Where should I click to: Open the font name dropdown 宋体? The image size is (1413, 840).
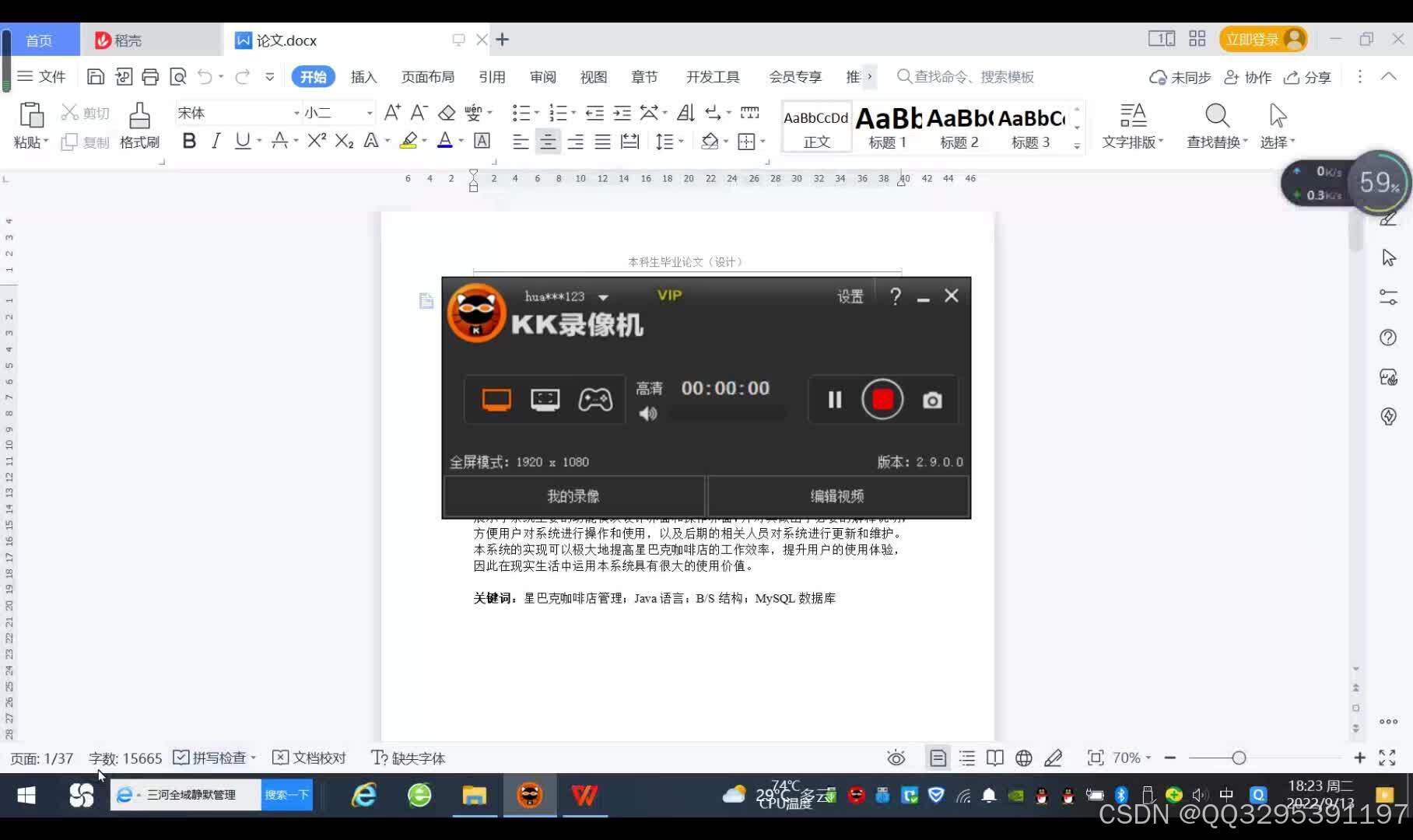point(296,114)
